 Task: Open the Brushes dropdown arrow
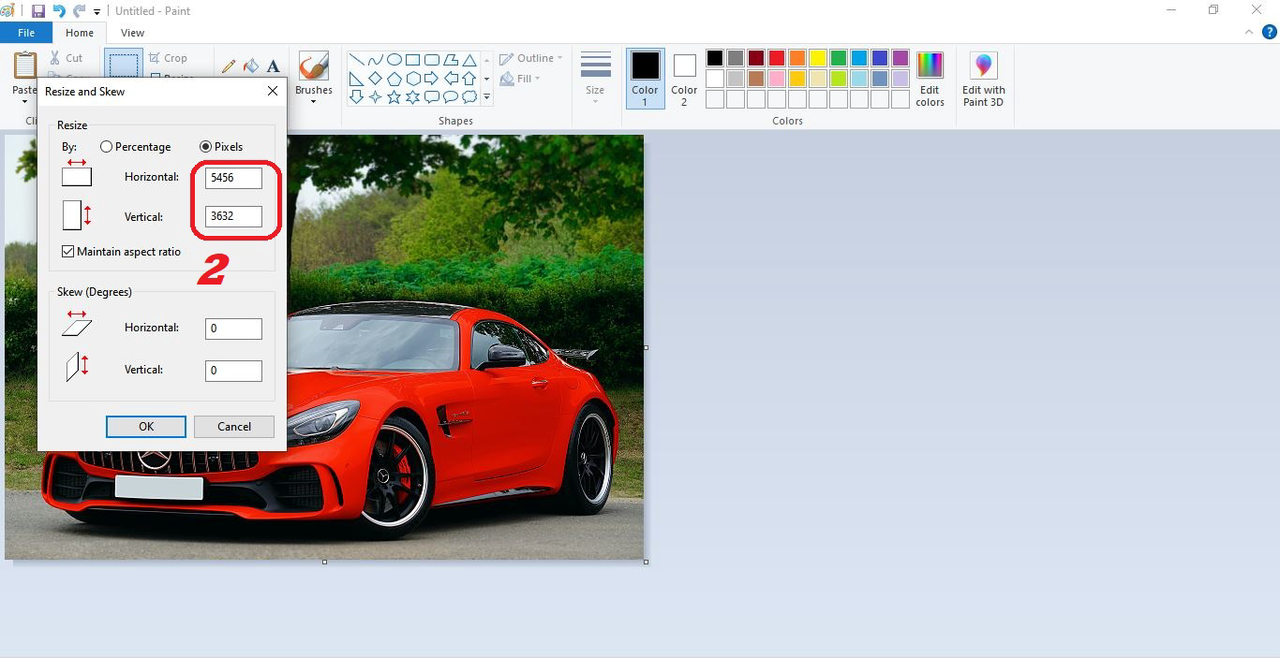(x=313, y=101)
